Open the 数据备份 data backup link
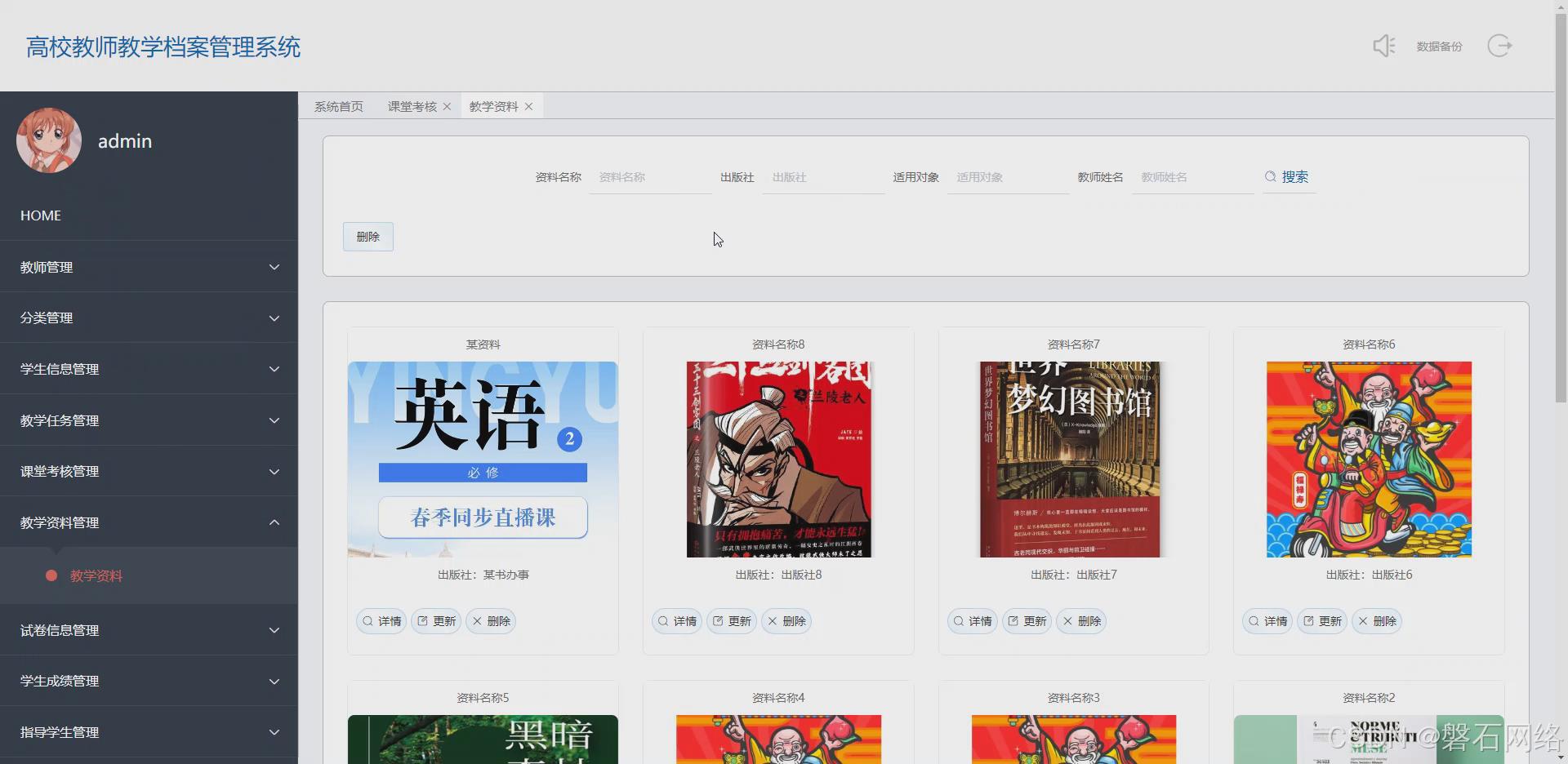 (1439, 47)
